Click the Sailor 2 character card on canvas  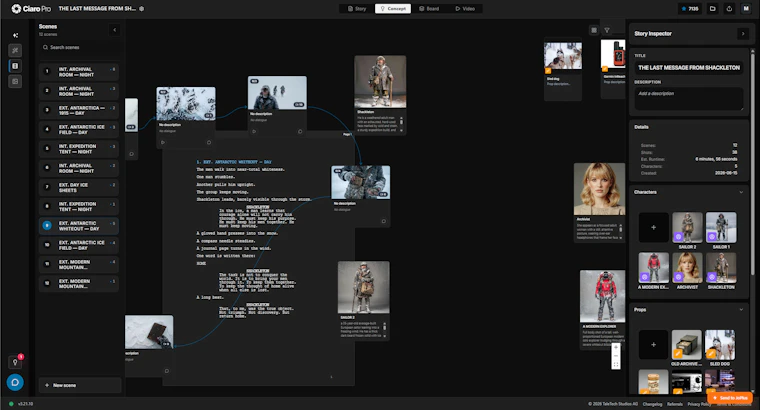point(364,300)
